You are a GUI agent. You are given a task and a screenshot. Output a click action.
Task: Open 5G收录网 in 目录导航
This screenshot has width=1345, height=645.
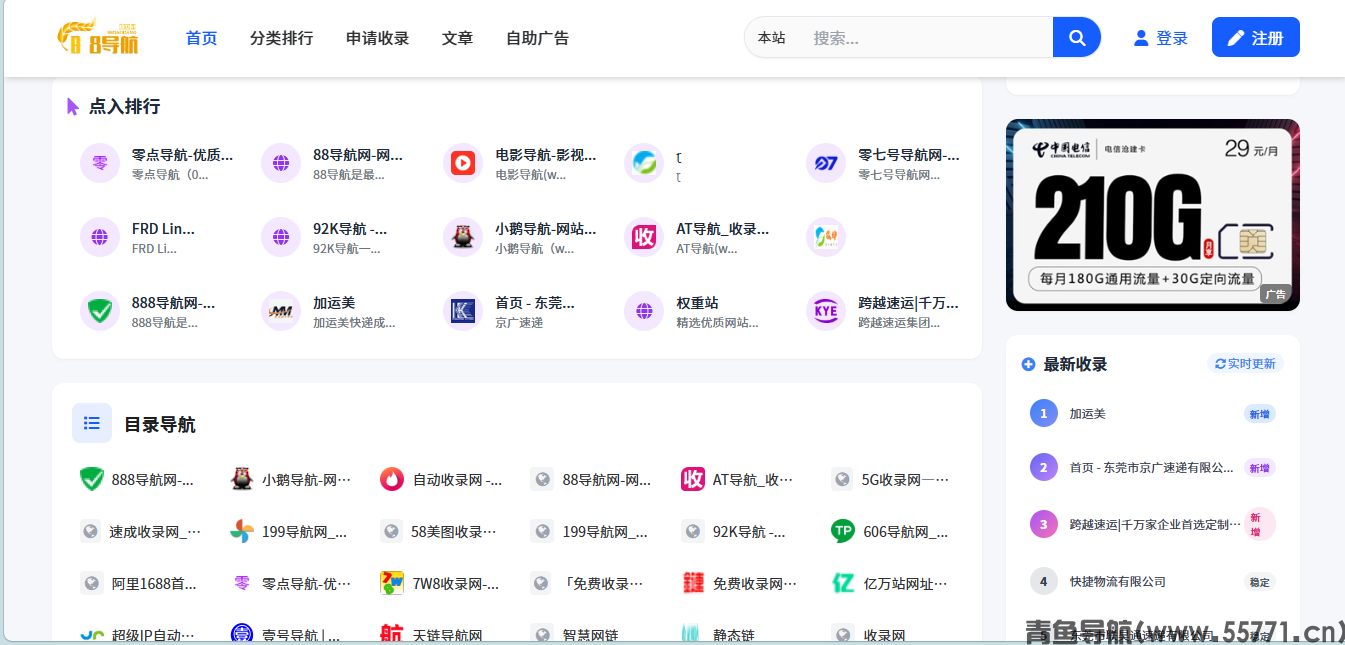click(905, 480)
